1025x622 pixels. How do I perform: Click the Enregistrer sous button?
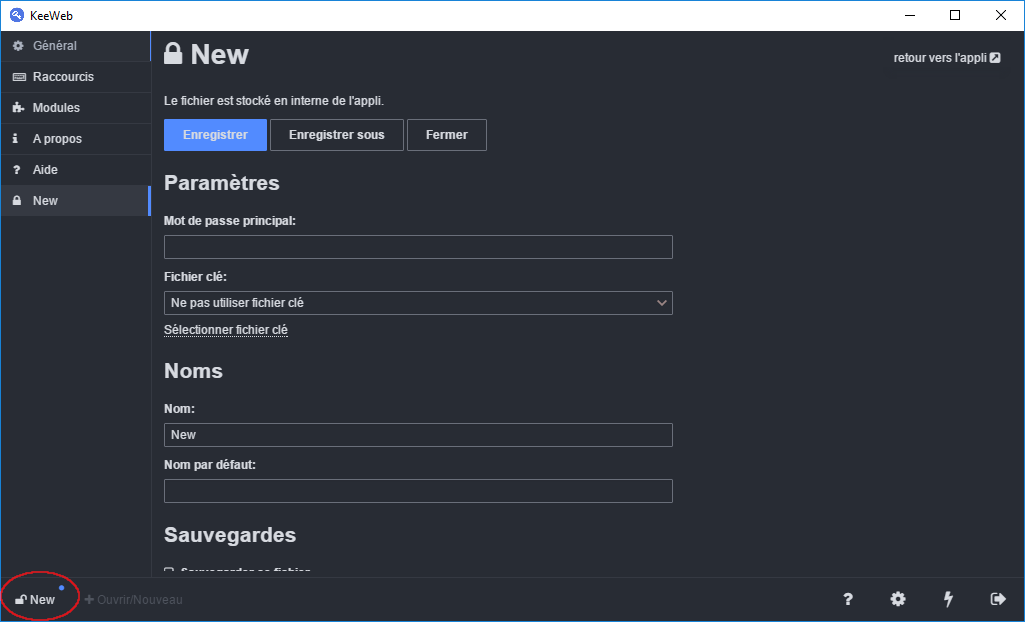[336, 135]
